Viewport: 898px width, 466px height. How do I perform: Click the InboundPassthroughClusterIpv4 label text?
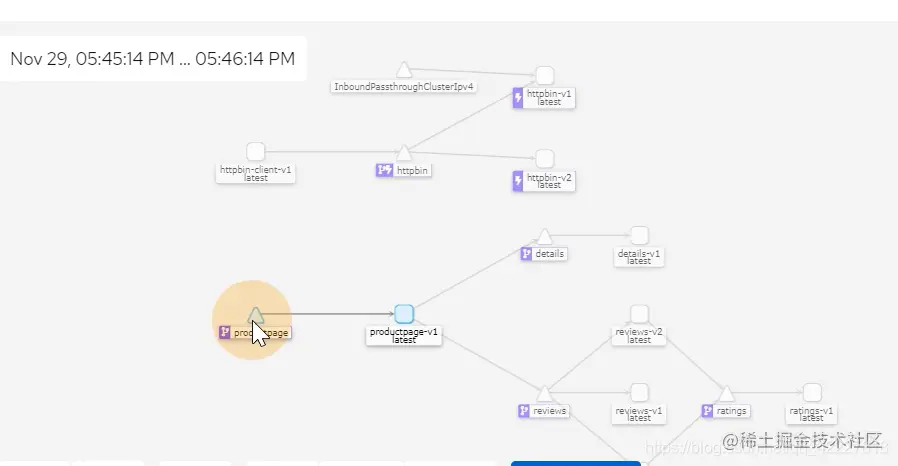tap(404, 87)
